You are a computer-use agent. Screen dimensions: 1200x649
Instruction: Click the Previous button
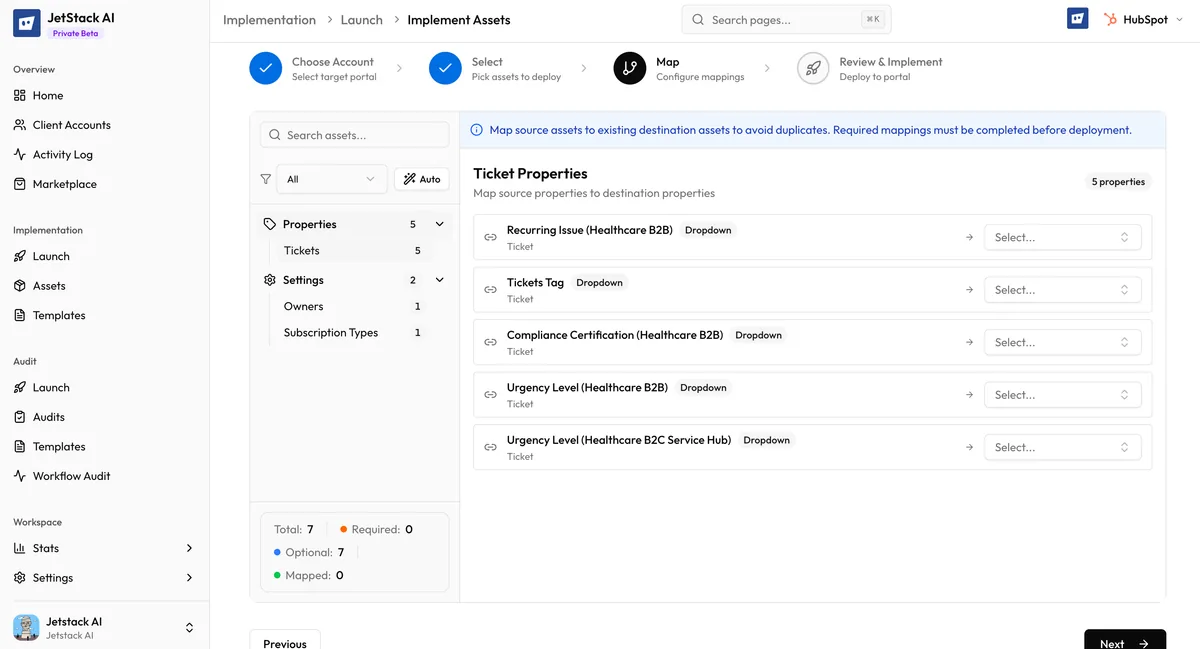(x=285, y=643)
